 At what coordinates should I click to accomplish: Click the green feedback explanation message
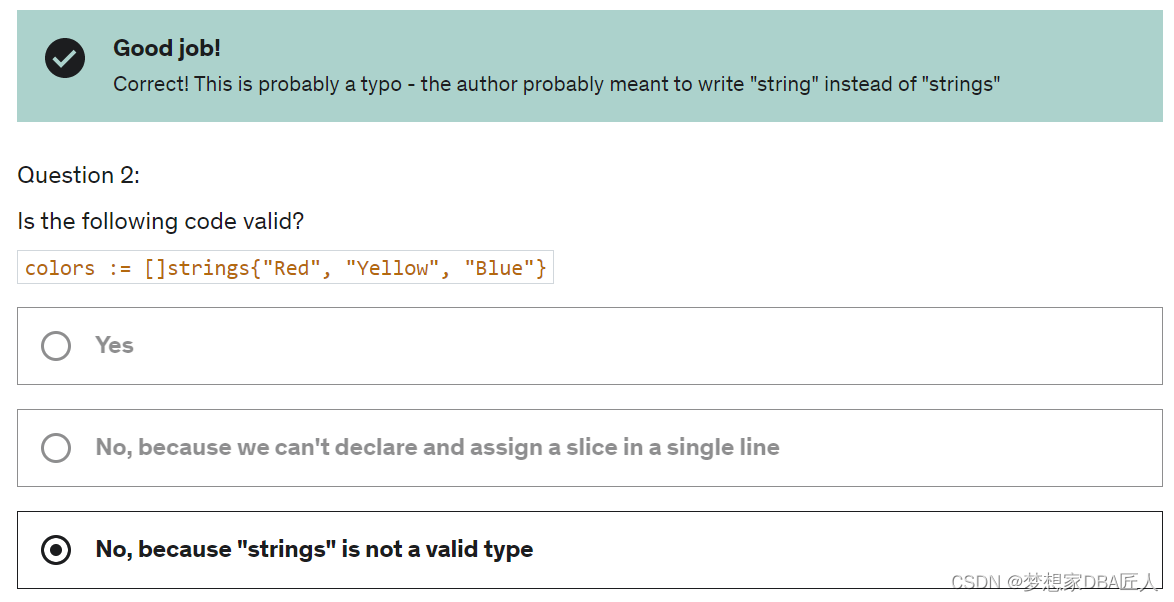556,84
